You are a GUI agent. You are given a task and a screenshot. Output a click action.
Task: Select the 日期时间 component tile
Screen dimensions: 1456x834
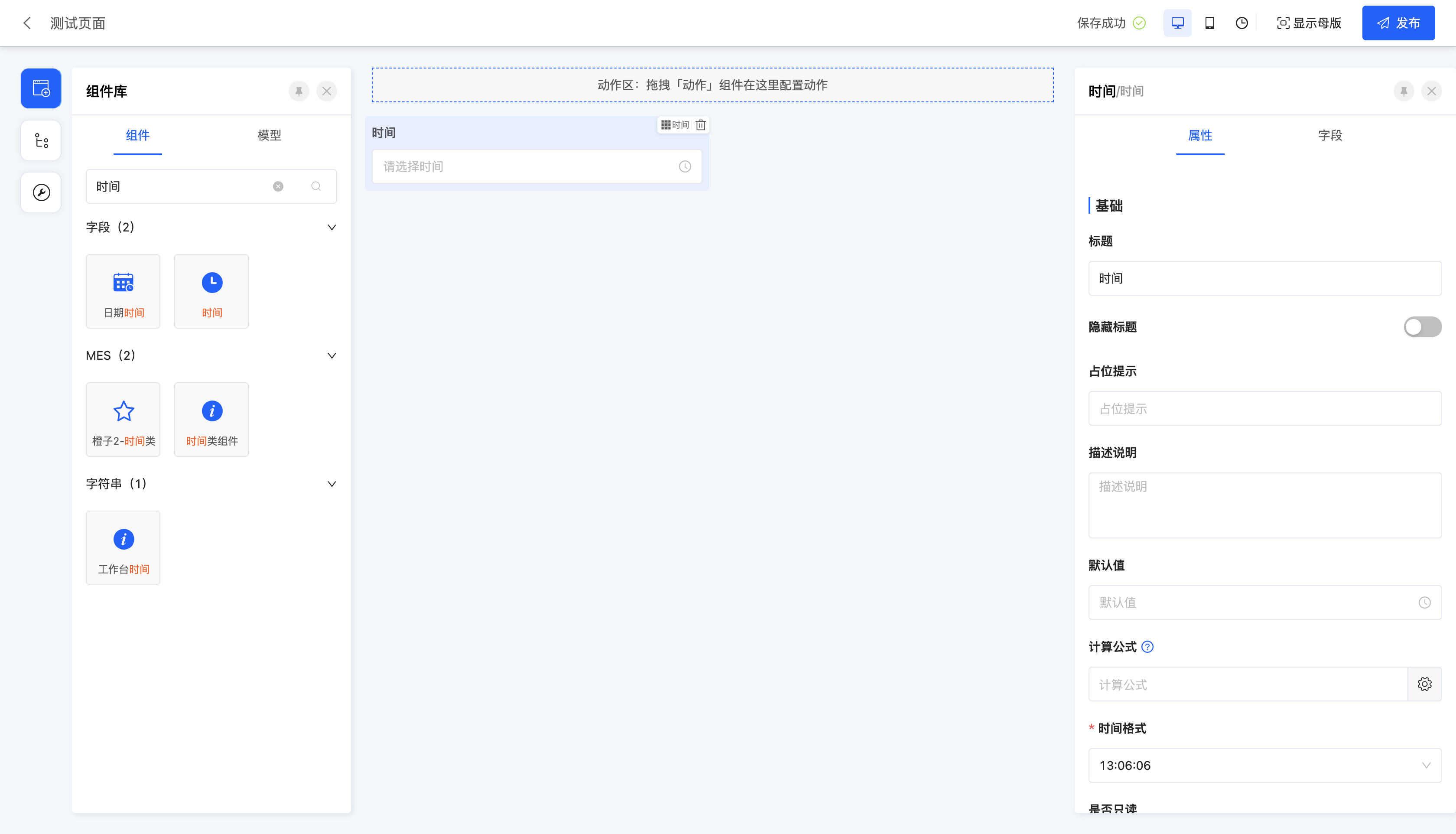tap(123, 292)
